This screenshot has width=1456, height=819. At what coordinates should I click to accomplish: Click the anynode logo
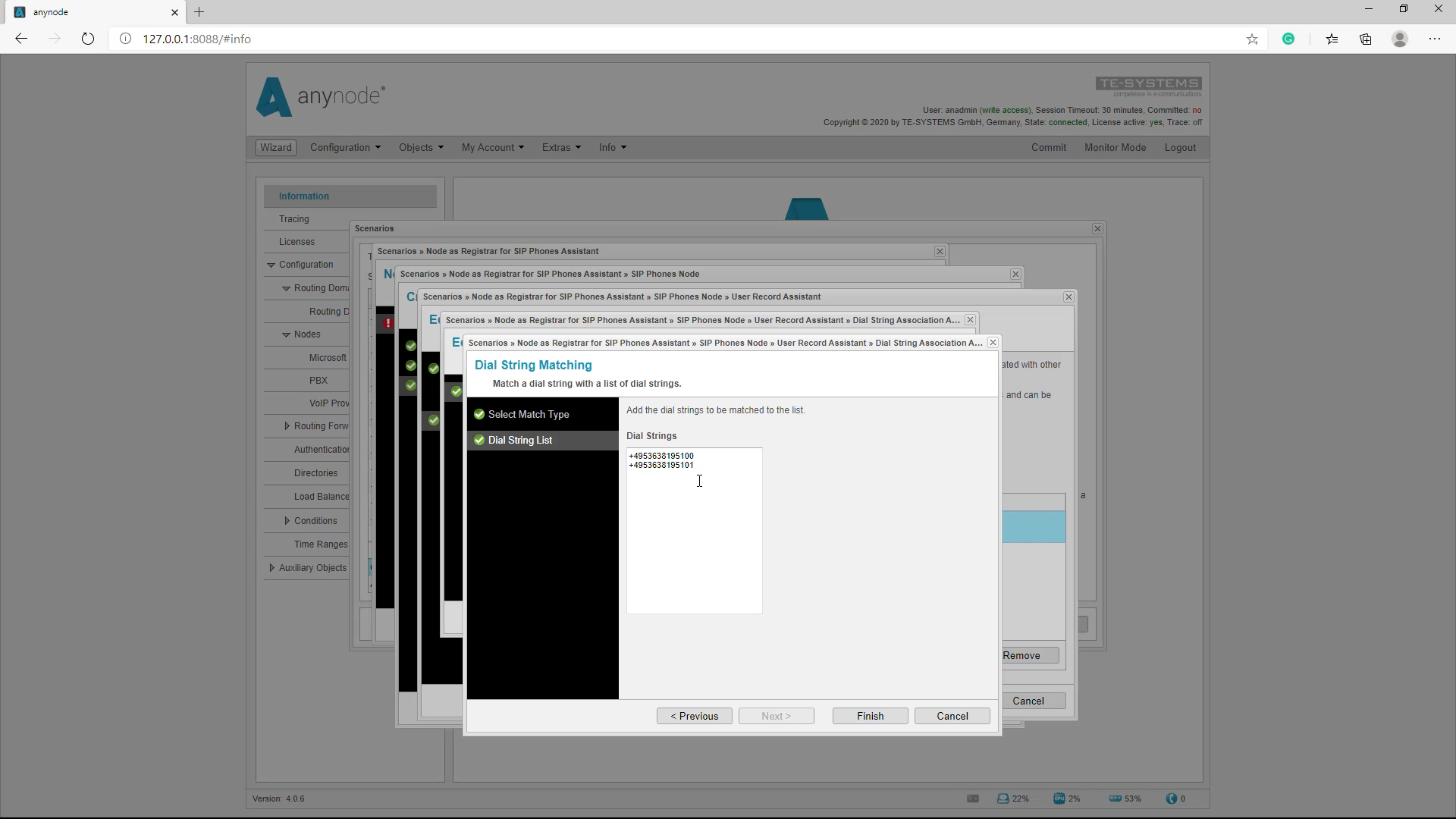tap(321, 97)
